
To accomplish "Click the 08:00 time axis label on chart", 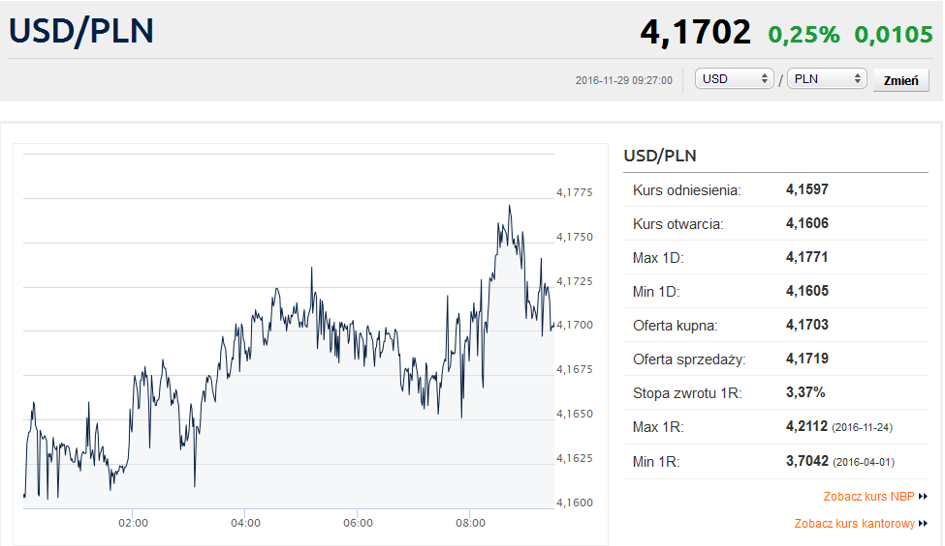I will point(470,523).
